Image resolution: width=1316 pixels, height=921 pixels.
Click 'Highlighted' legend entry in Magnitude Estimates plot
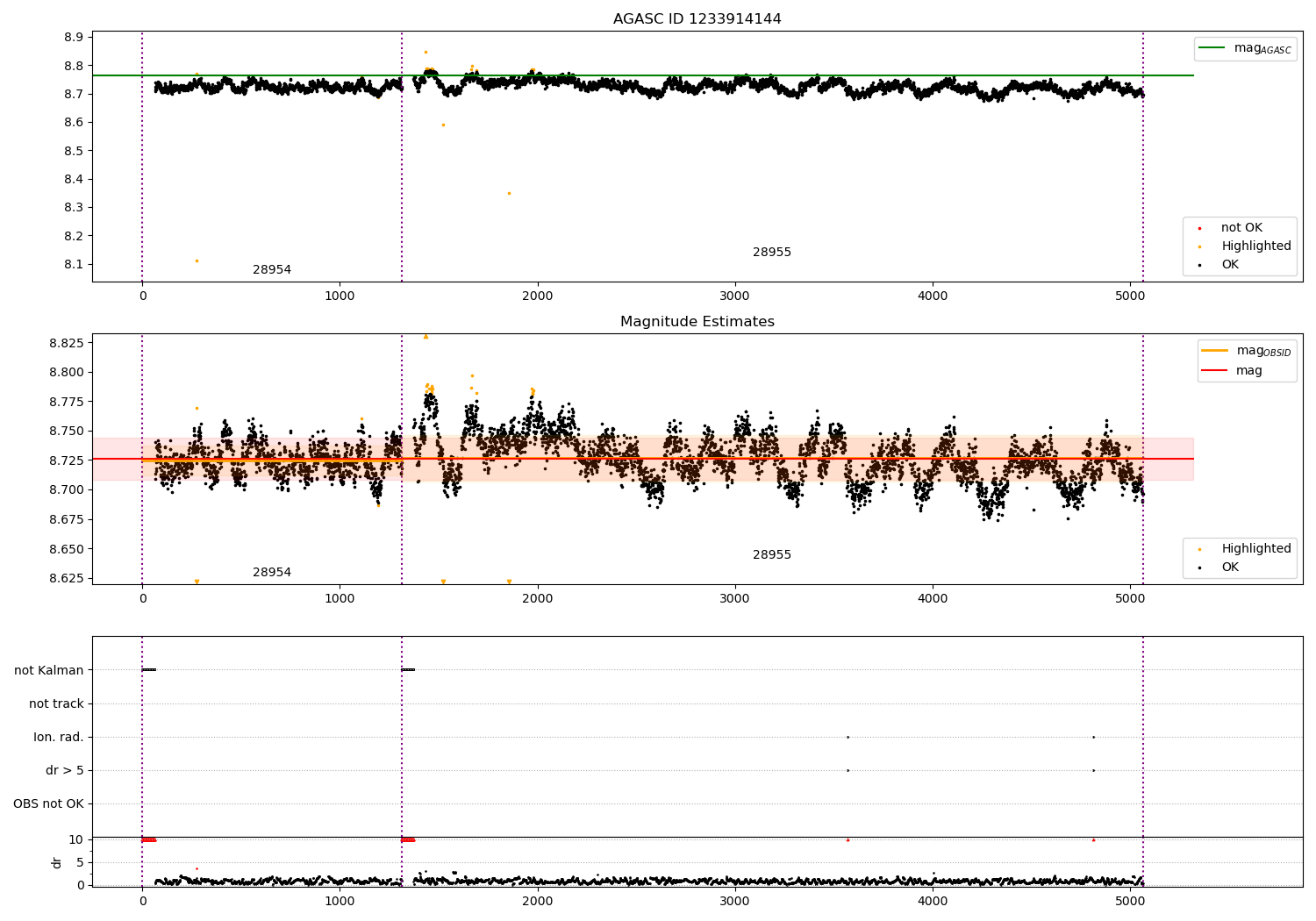click(1246, 549)
